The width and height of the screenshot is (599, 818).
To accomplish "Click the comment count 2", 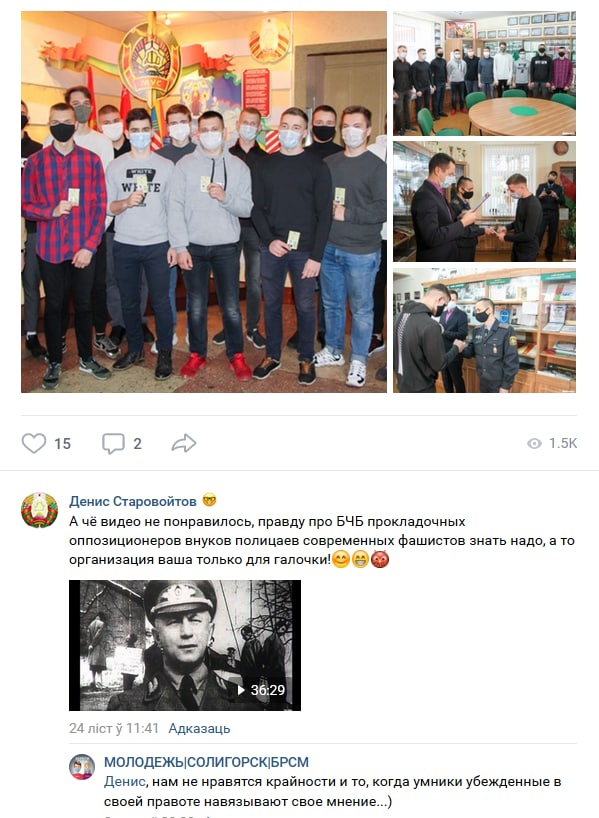I will click(137, 444).
